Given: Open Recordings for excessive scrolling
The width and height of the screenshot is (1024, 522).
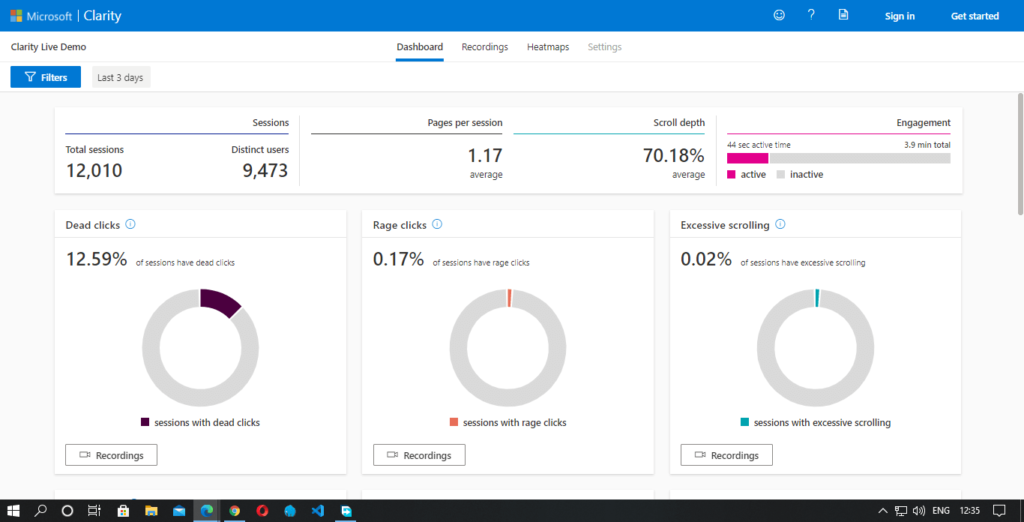Looking at the screenshot, I should coord(727,455).
